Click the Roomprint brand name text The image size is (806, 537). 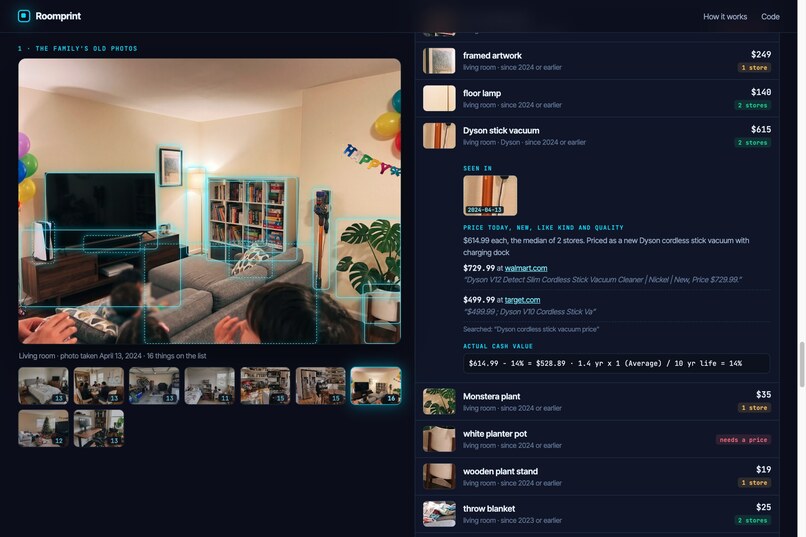(58, 16)
